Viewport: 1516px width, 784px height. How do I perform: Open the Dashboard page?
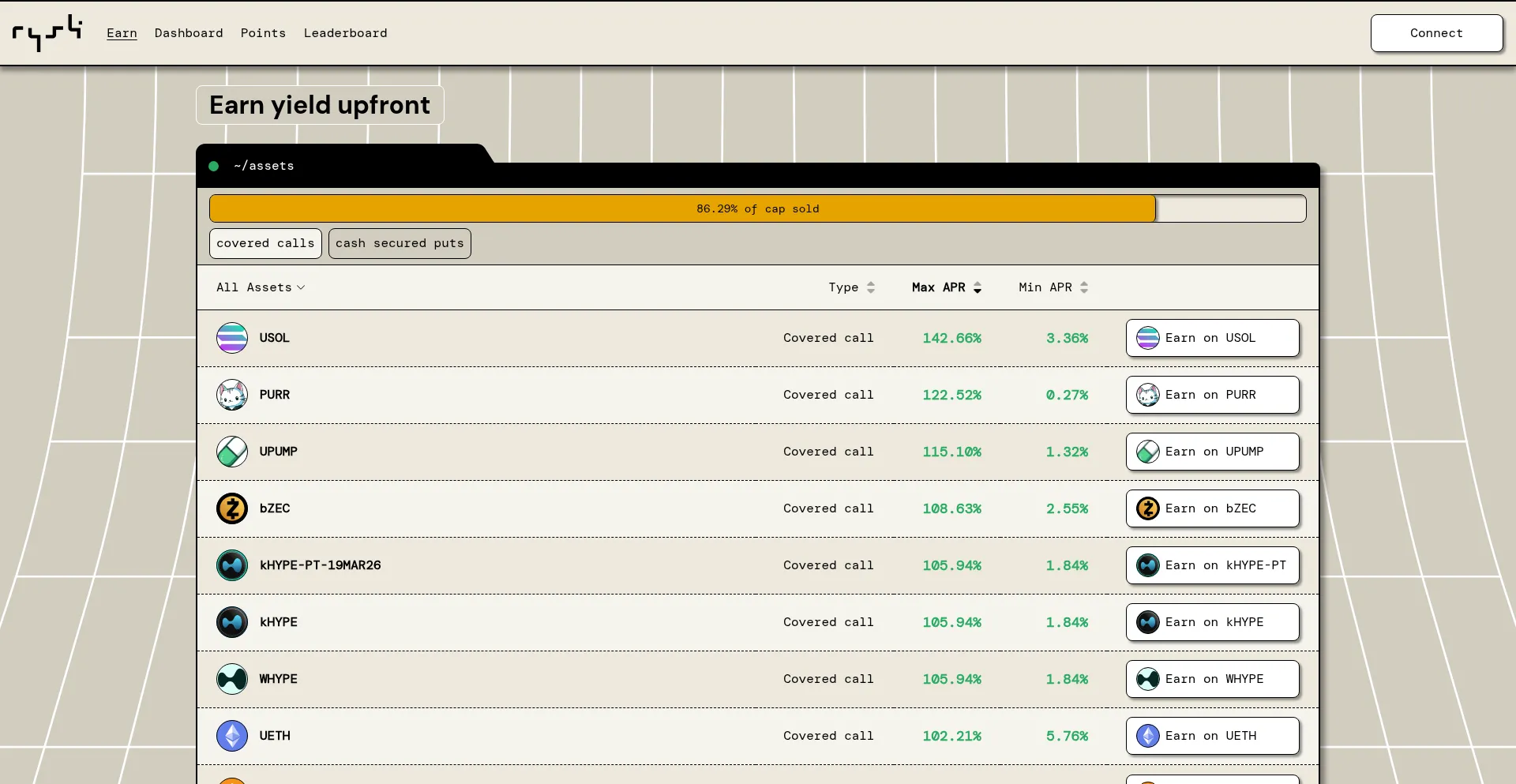tap(189, 33)
